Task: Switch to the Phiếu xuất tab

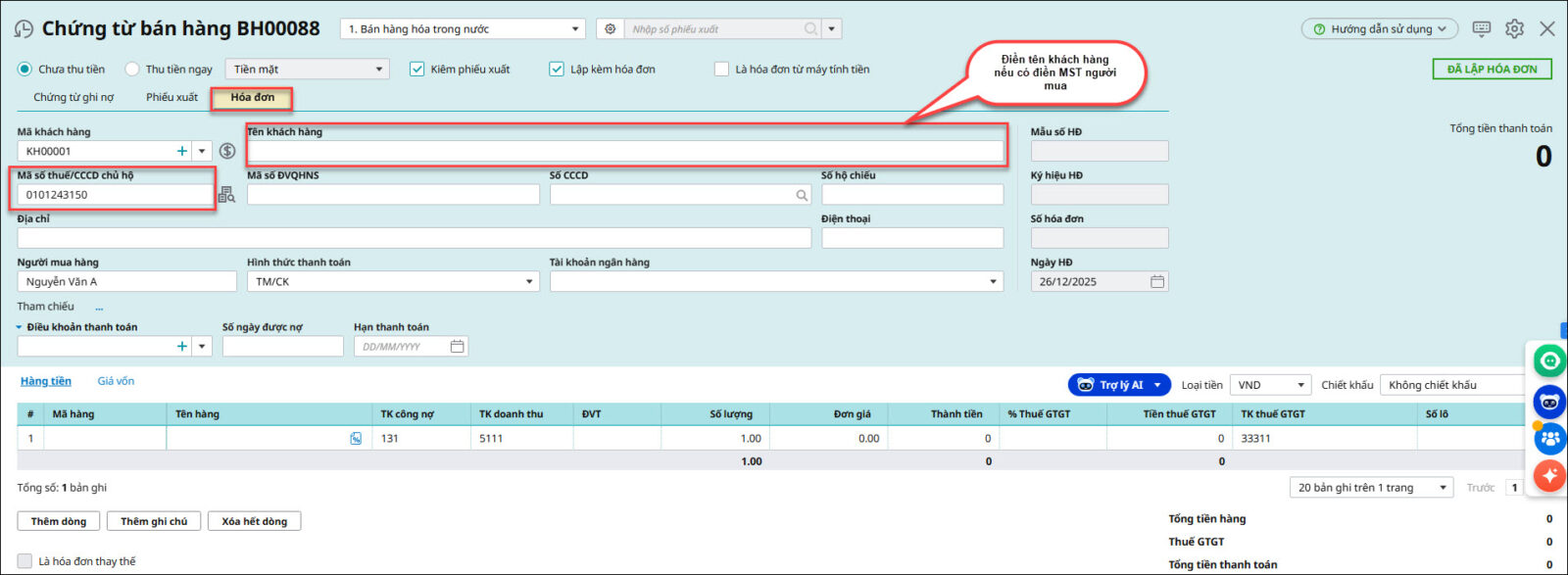Action: click(171, 97)
